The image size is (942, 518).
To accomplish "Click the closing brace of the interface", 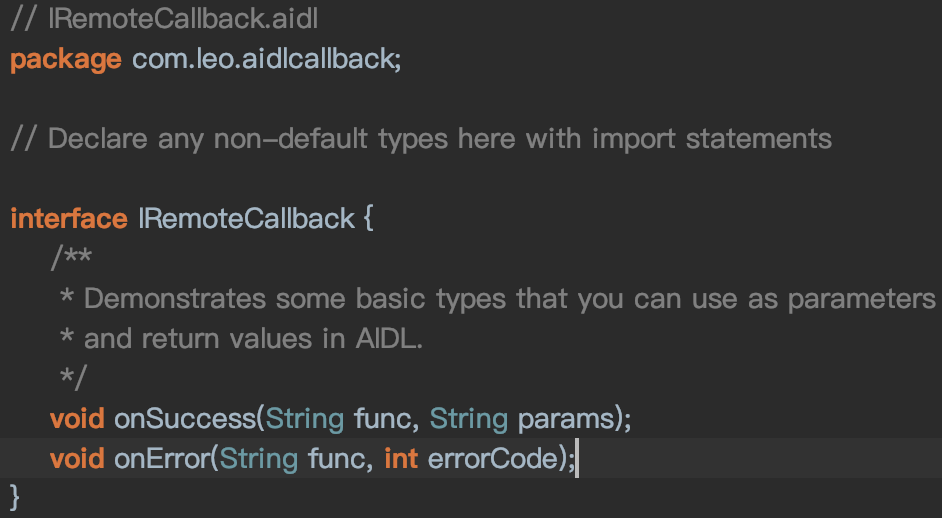I will [15, 496].
